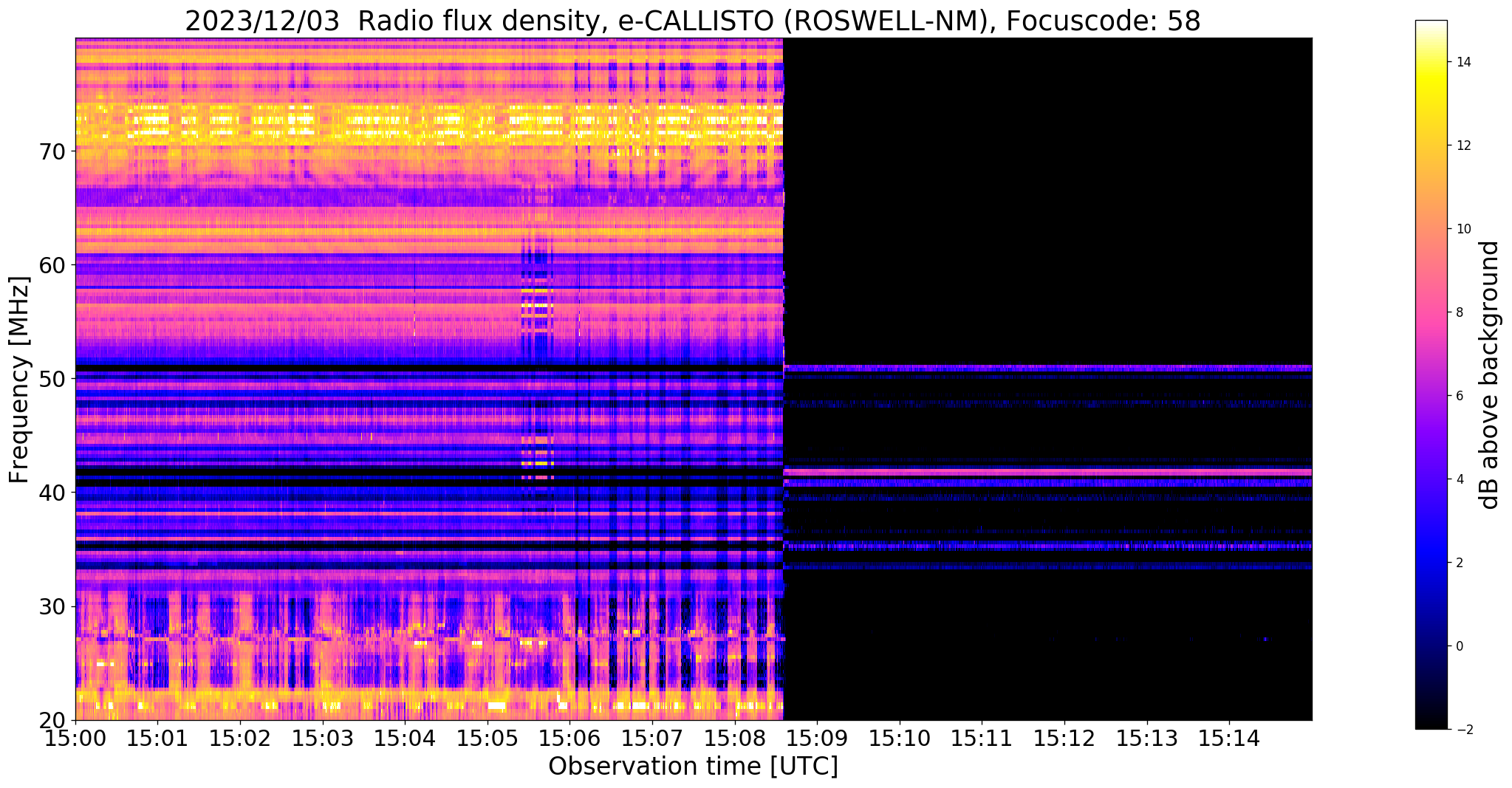Click the 70 MHz frequency tick label

pyautogui.click(x=52, y=151)
